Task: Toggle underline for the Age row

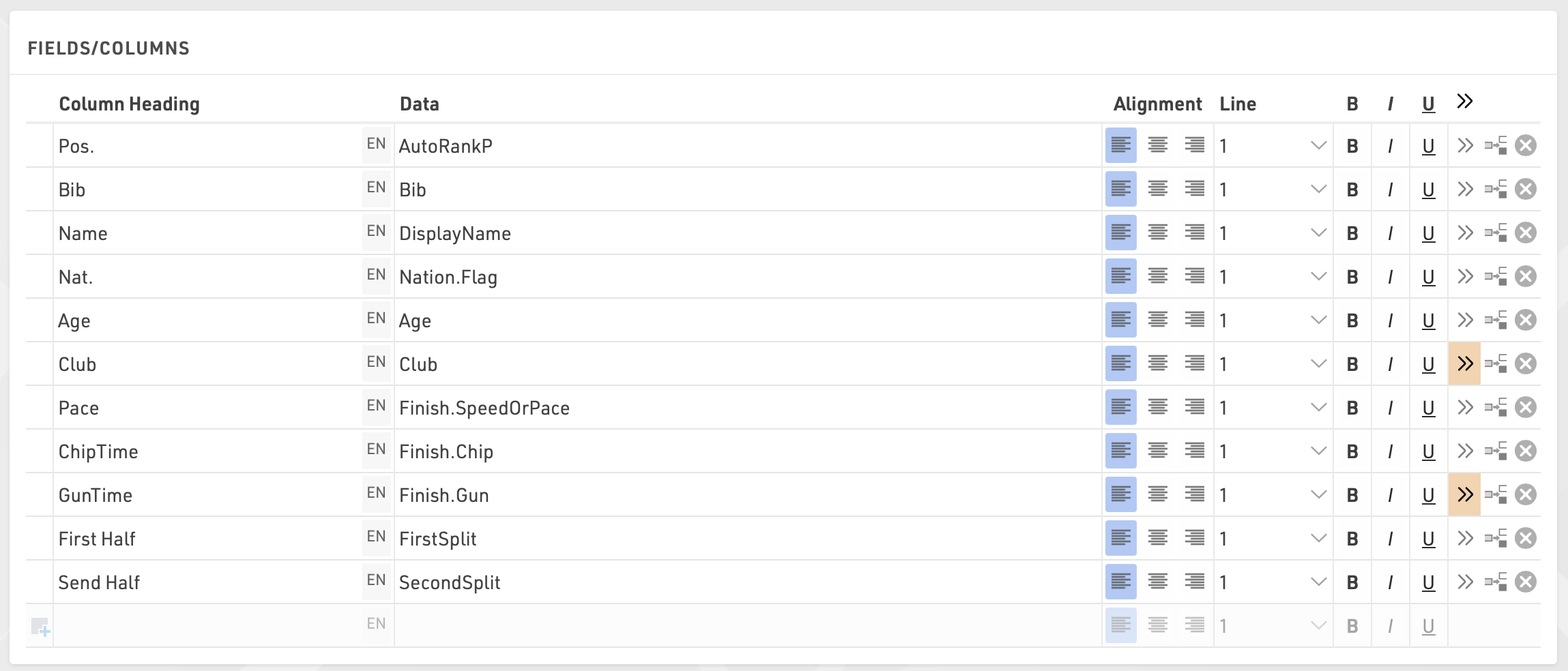Action: click(1428, 320)
